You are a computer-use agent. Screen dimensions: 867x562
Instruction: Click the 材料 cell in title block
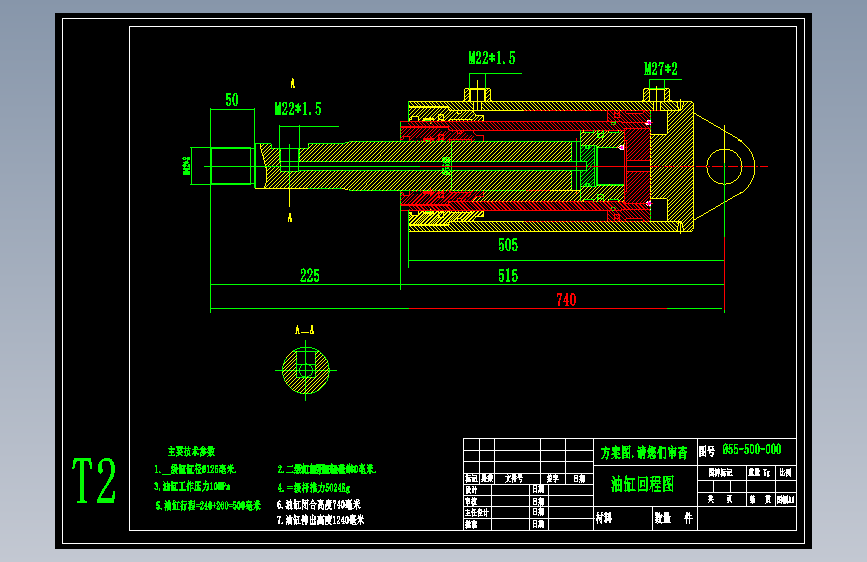pos(604,518)
